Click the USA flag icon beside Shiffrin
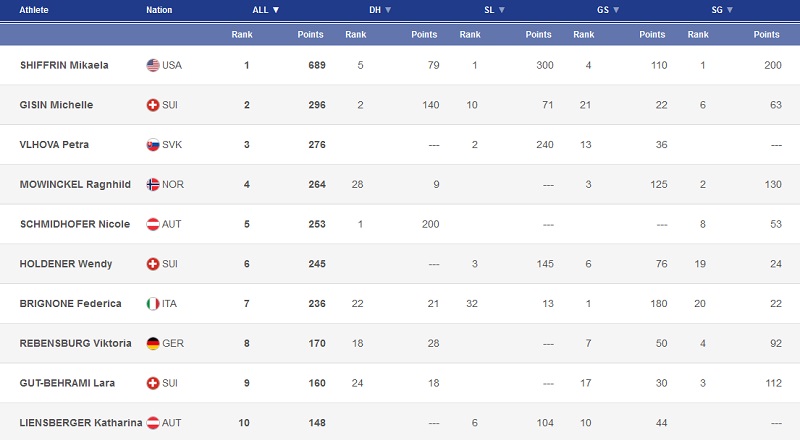Screen dimensions: 800x440 pyautogui.click(x=153, y=66)
